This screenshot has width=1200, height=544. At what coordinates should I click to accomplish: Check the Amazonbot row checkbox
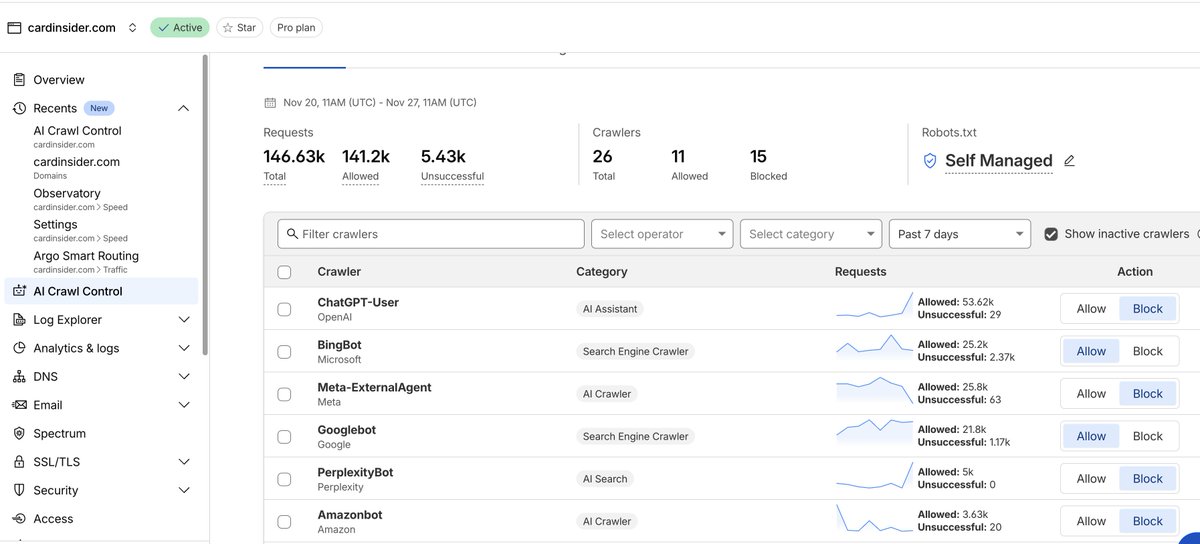coord(284,522)
